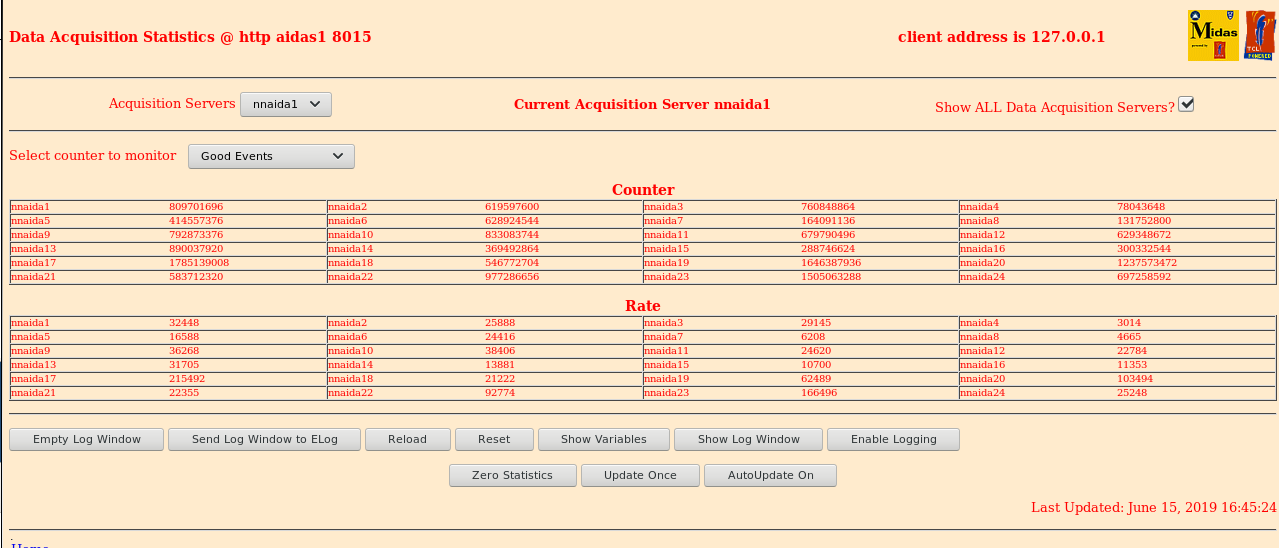Select rate value 25888
1279x548 pixels.
tap(500, 323)
